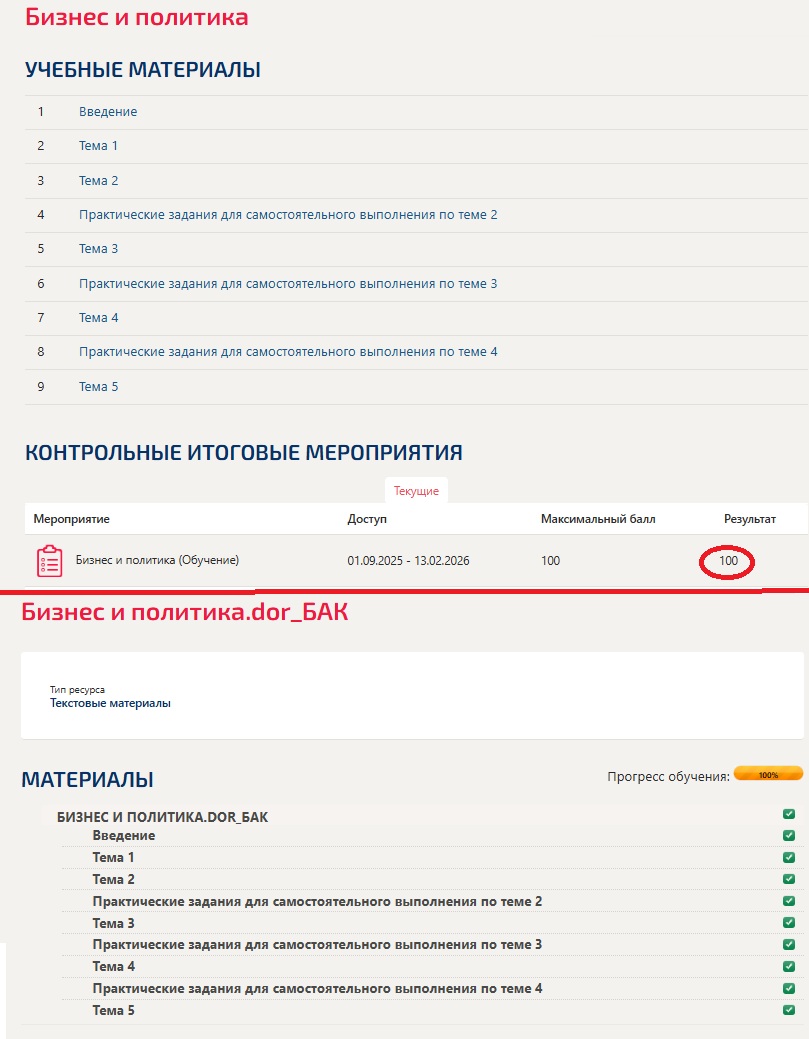This screenshot has height=1039, width=809.
Task: Click green checkmark on the Тема 3 row
Action: [x=789, y=923]
